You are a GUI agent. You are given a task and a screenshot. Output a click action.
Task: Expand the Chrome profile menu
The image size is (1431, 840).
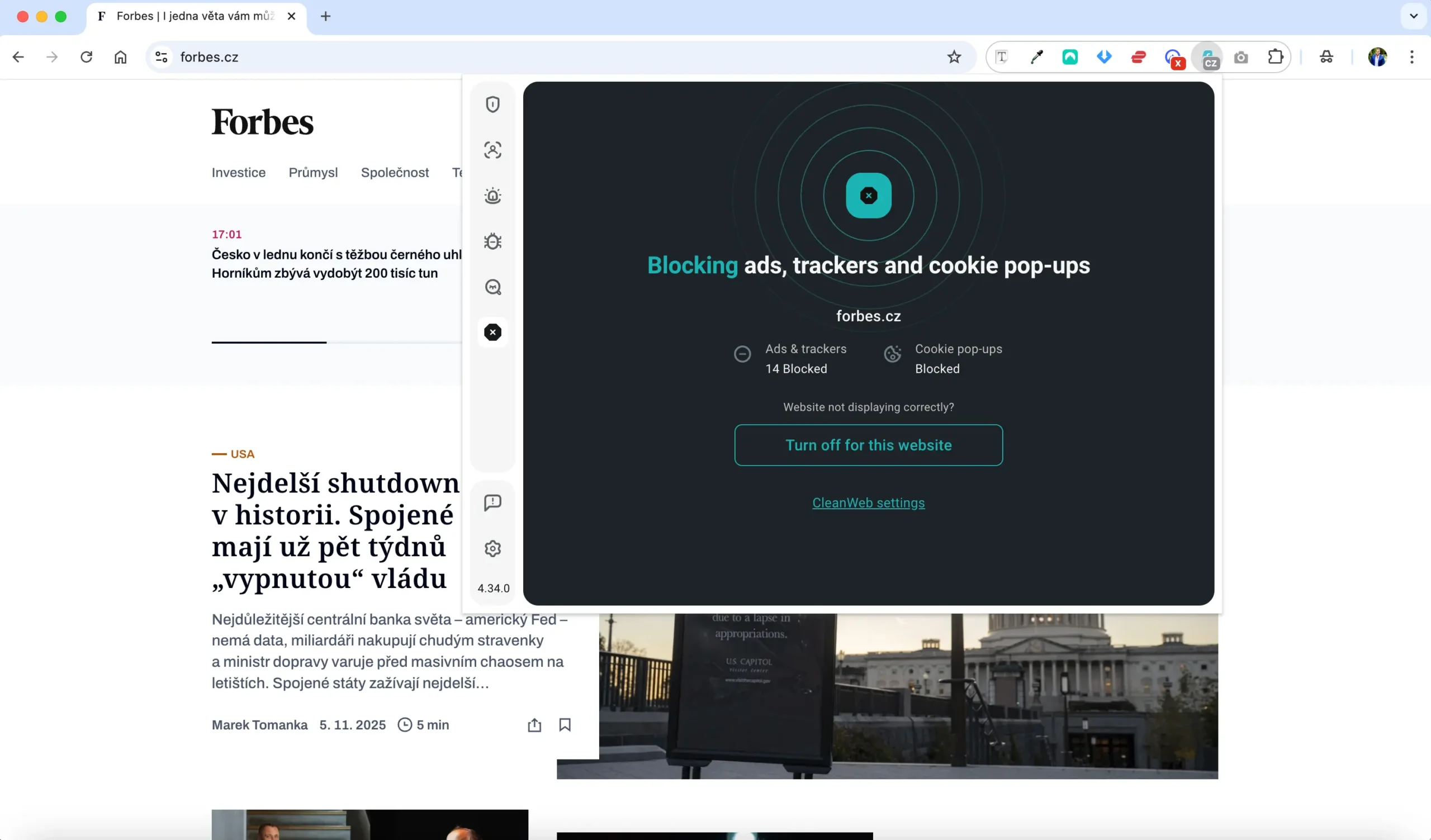coord(1377,57)
